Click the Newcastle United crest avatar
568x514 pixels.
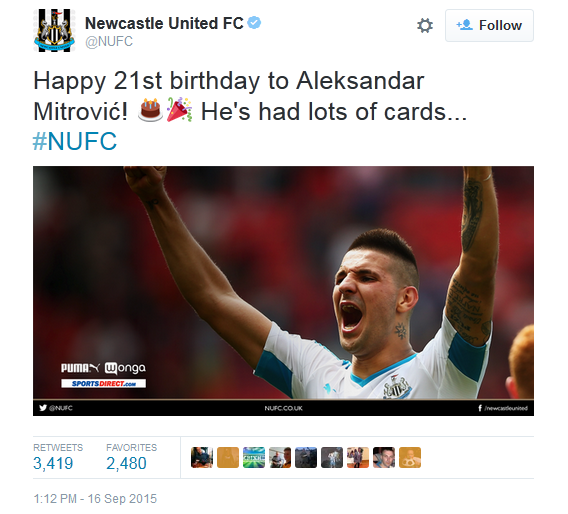click(x=54, y=30)
